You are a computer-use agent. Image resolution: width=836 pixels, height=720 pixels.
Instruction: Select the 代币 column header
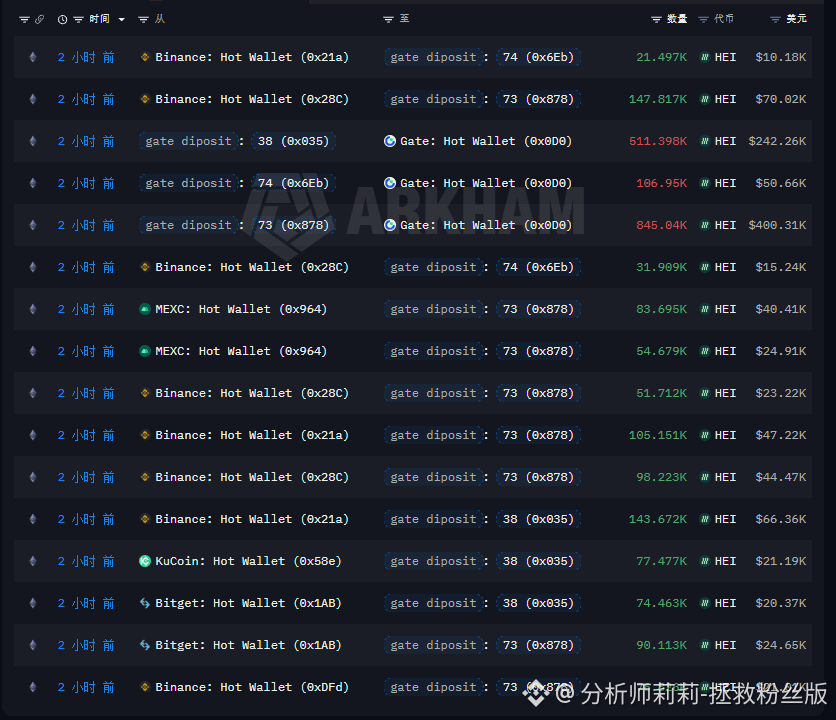[x=724, y=19]
